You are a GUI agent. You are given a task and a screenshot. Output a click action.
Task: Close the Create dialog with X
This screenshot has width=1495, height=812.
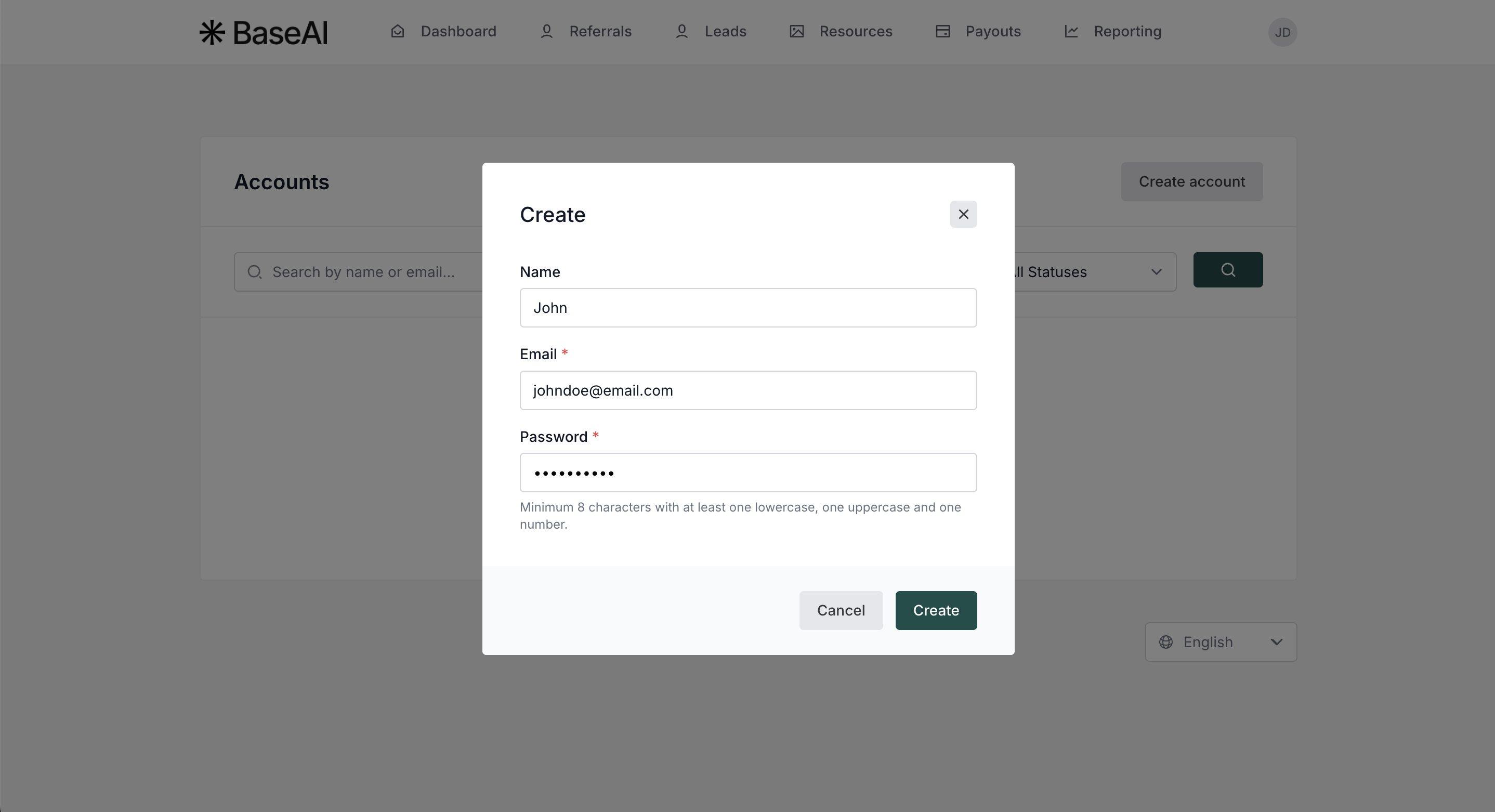pos(963,214)
